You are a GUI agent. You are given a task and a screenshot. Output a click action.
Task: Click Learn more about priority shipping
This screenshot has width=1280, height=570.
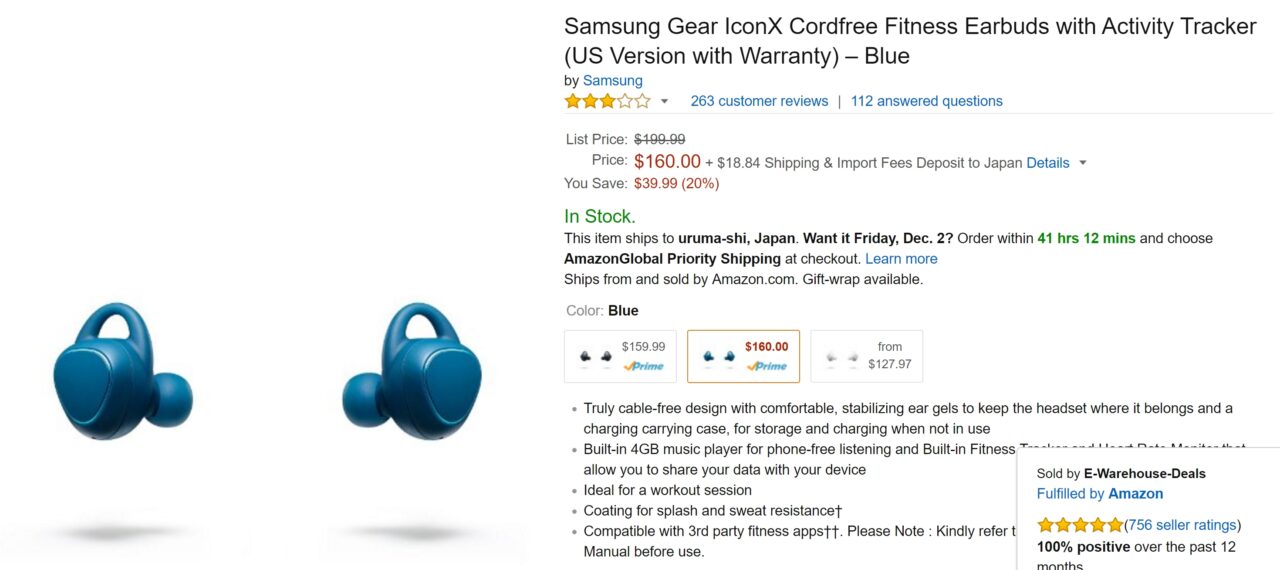(x=901, y=259)
